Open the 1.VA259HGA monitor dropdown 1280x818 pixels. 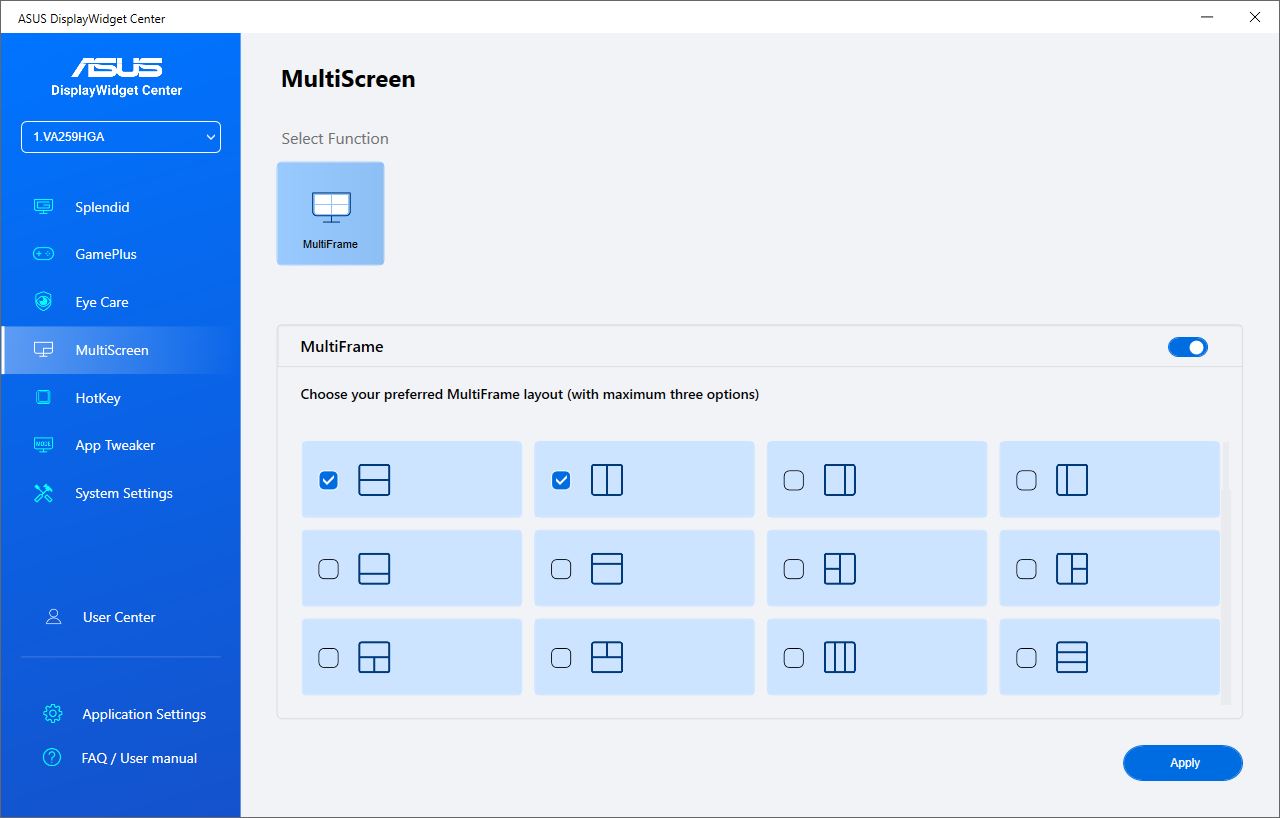pyautogui.click(x=121, y=137)
